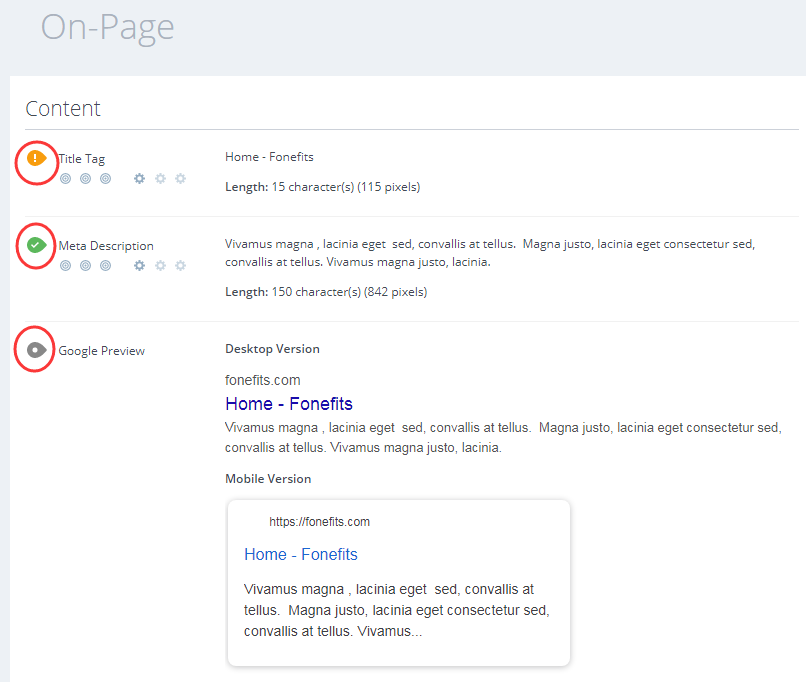Open the mobile preview Home - Fonefits link
The height and width of the screenshot is (682, 806).
tap(300, 554)
